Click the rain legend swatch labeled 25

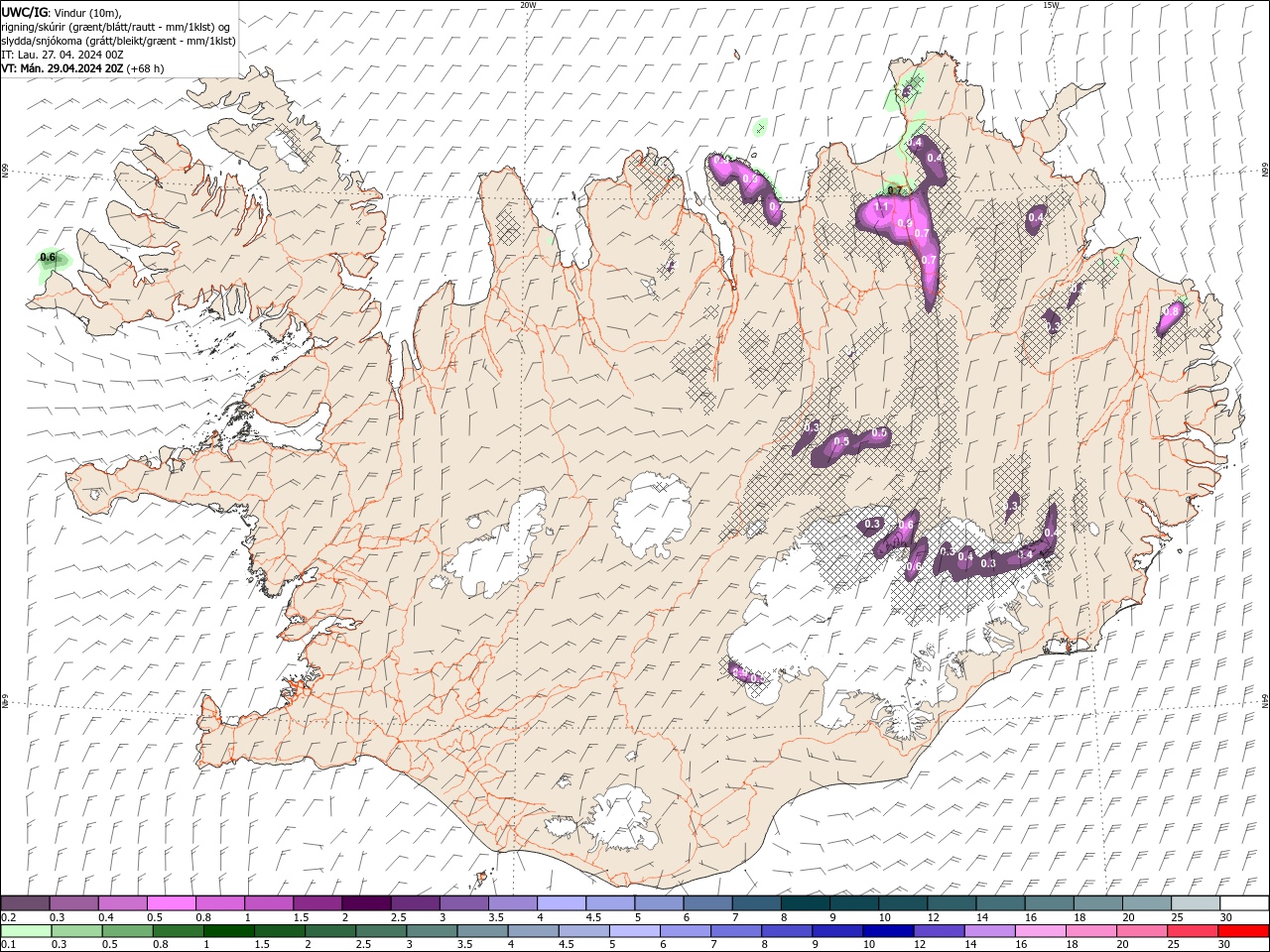click(x=1194, y=931)
